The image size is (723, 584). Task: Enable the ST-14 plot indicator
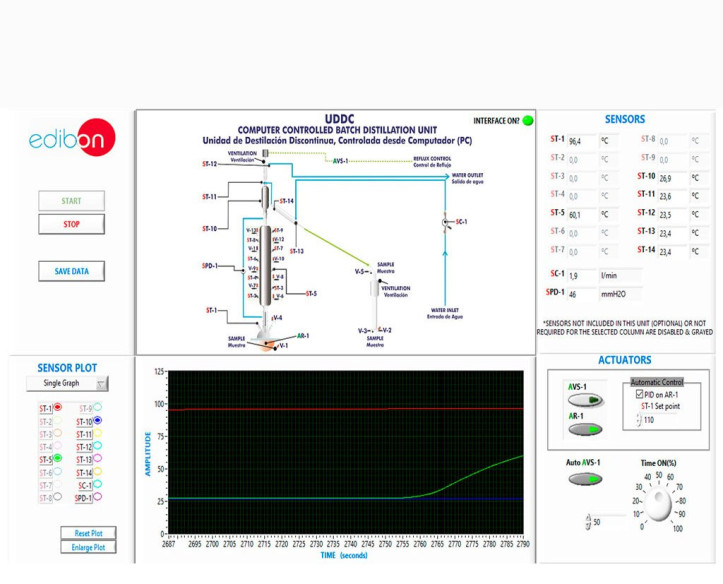pos(97,472)
